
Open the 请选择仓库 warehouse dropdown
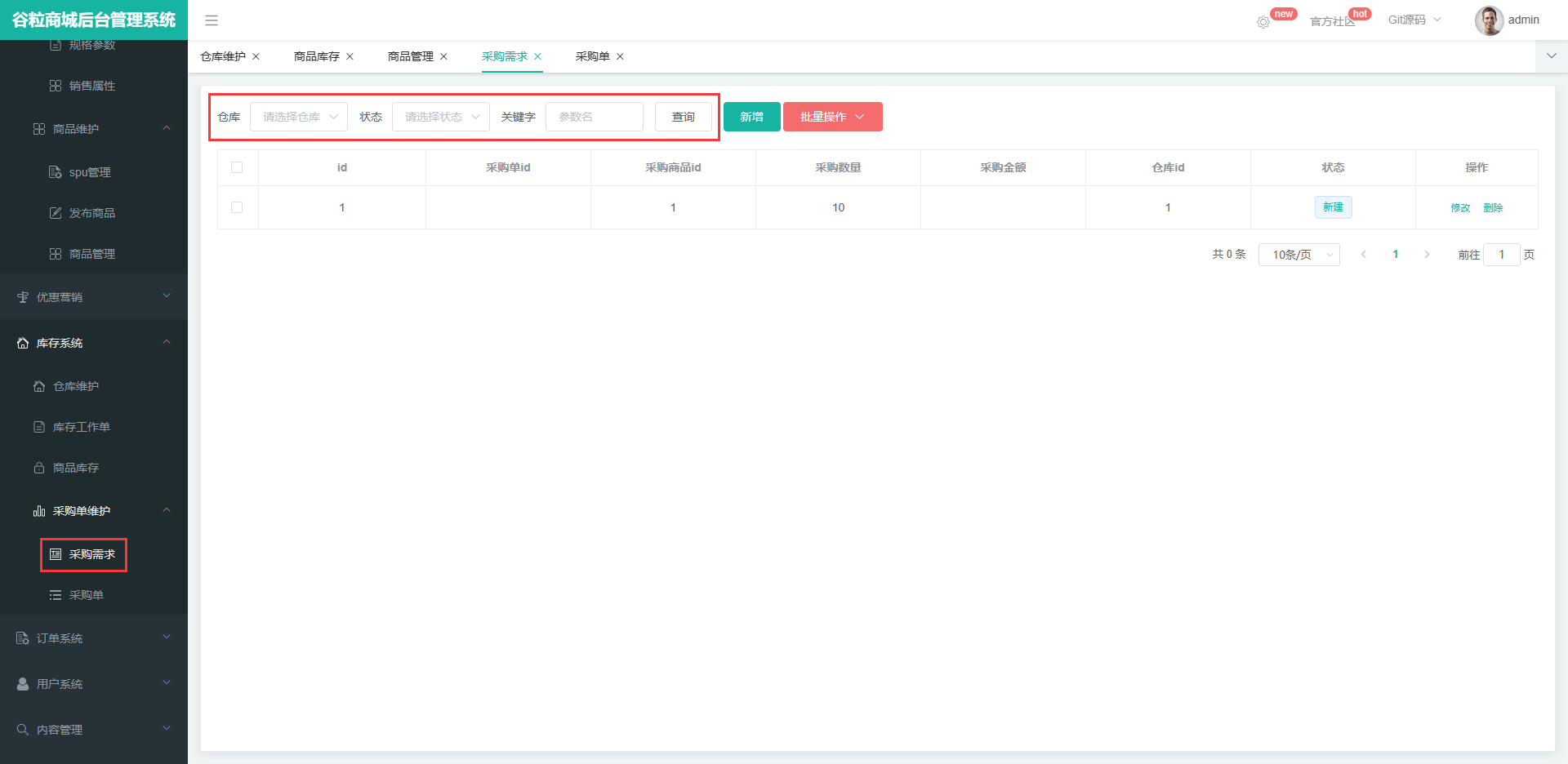pyautogui.click(x=299, y=117)
